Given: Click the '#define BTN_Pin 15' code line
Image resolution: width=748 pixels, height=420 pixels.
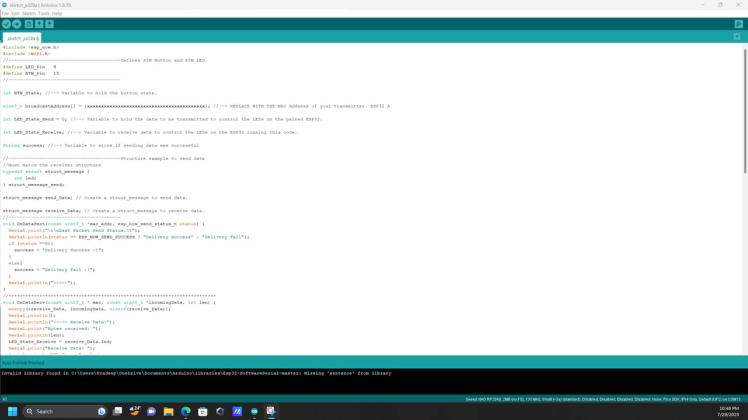Looking at the screenshot, I should [x=31, y=74].
